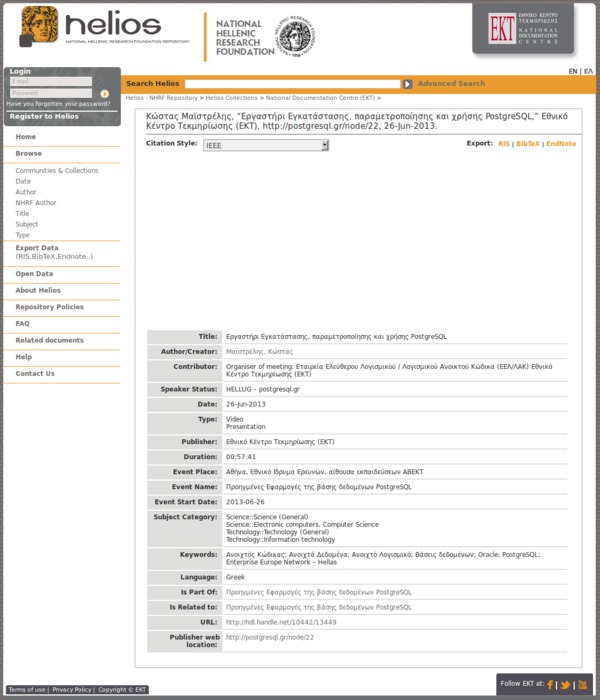This screenshot has height=700, width=600.
Task: Select the Language value Greek
Action: [x=235, y=577]
